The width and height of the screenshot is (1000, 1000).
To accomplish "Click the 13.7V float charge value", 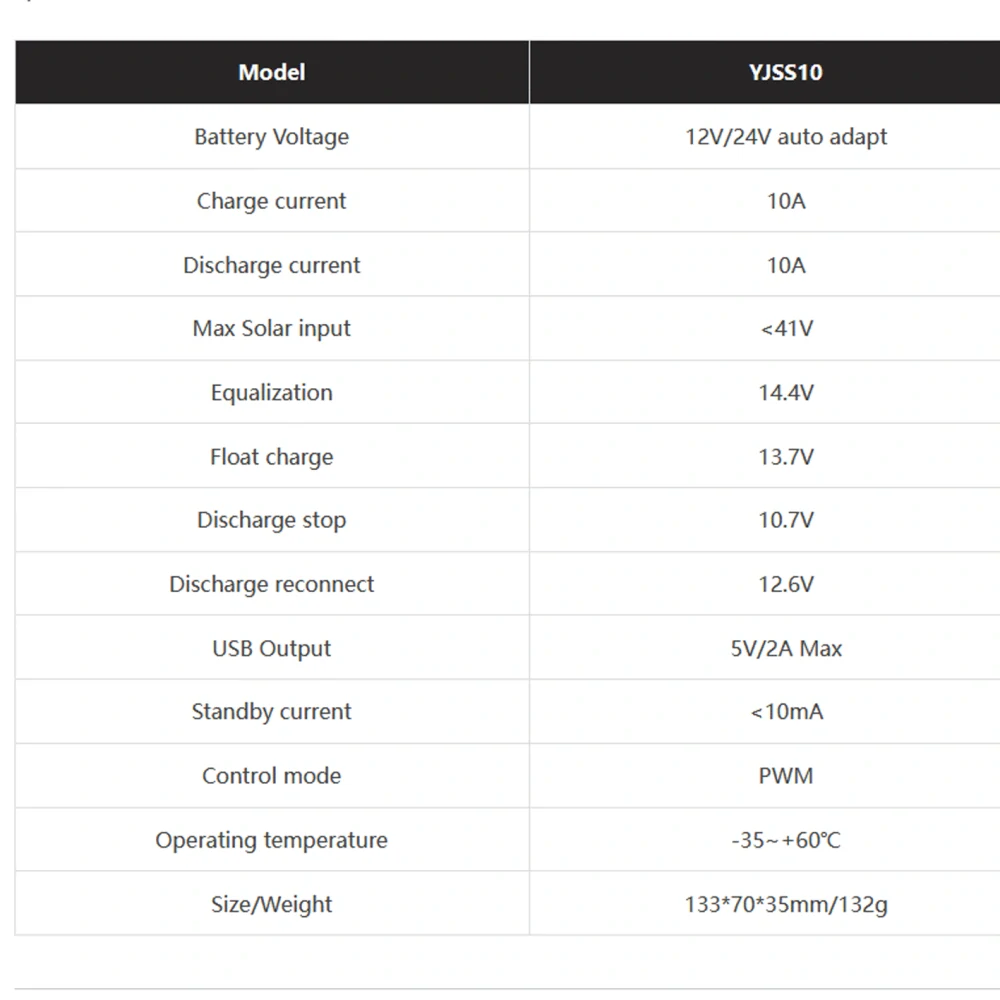I will 786,457.
